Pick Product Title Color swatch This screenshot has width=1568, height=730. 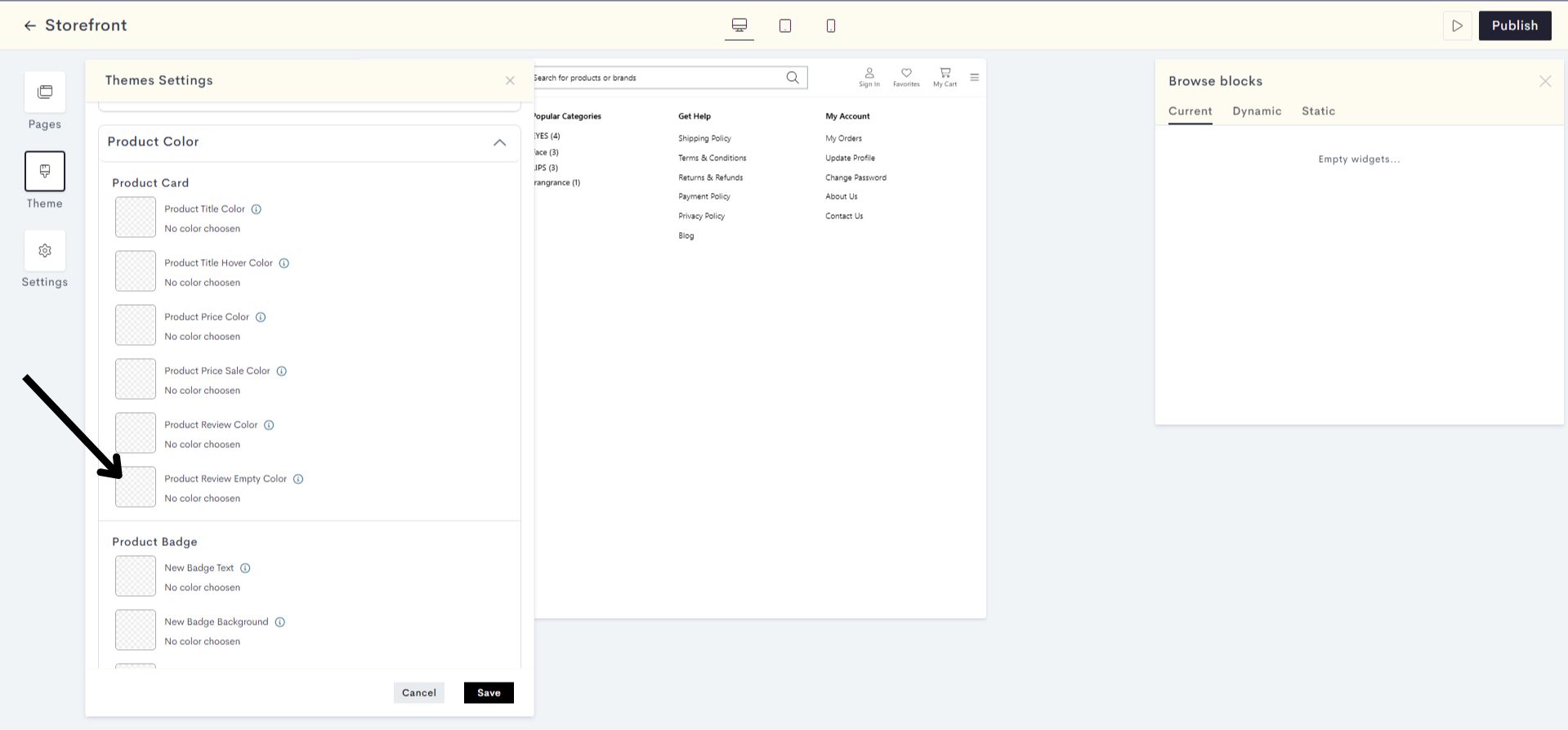136,217
